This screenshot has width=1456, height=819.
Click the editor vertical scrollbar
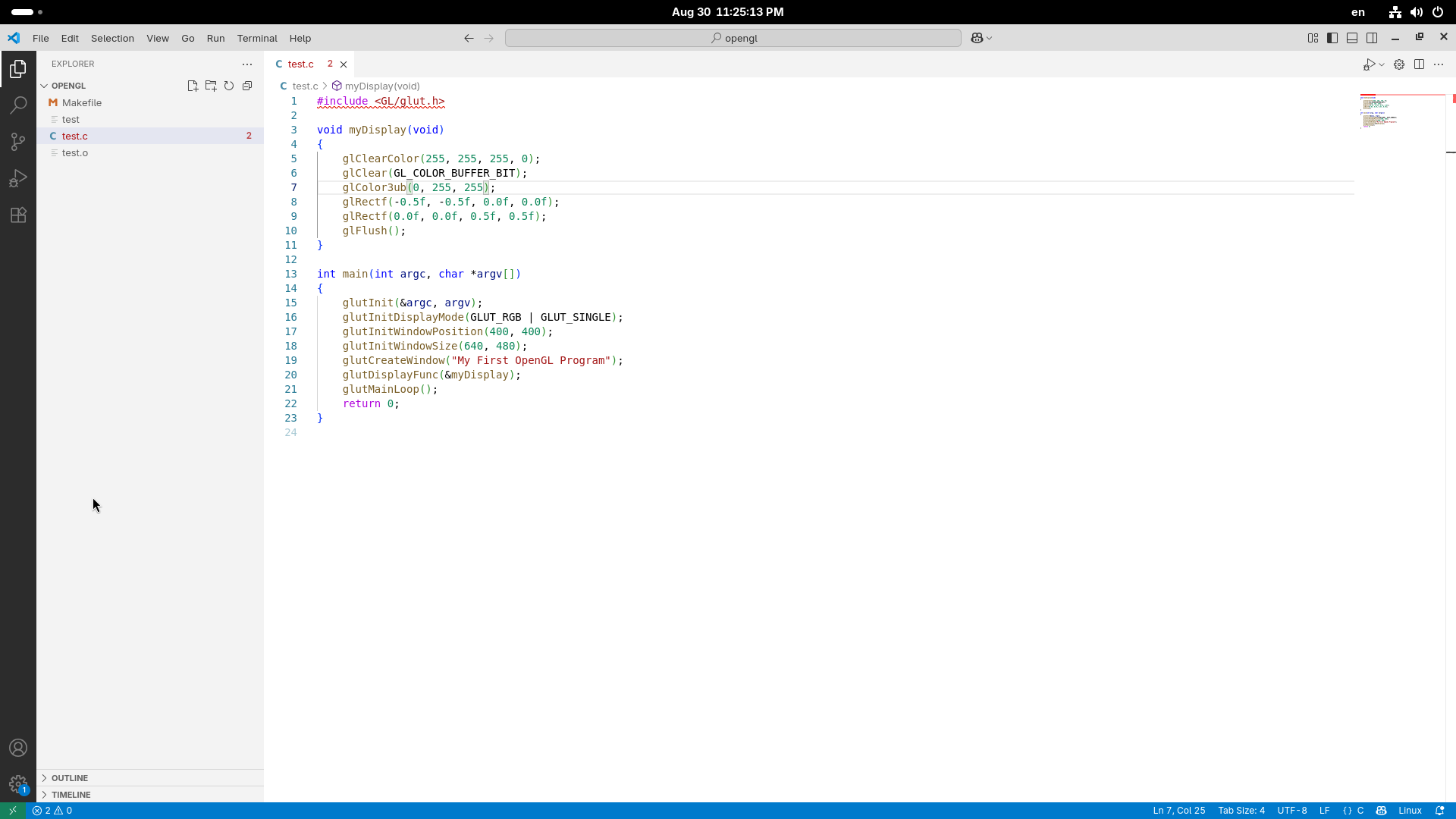[1451, 447]
